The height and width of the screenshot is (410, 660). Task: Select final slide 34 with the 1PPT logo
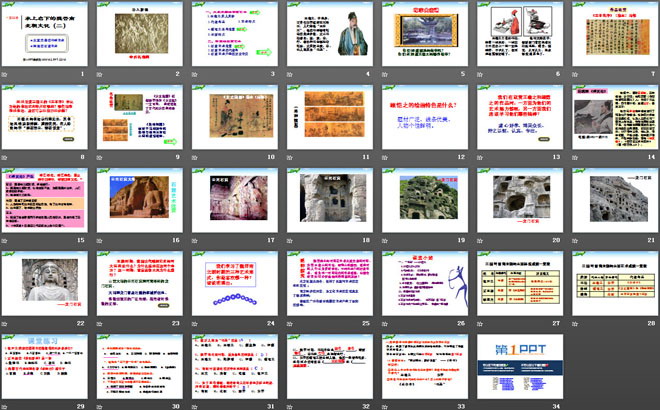click(517, 364)
